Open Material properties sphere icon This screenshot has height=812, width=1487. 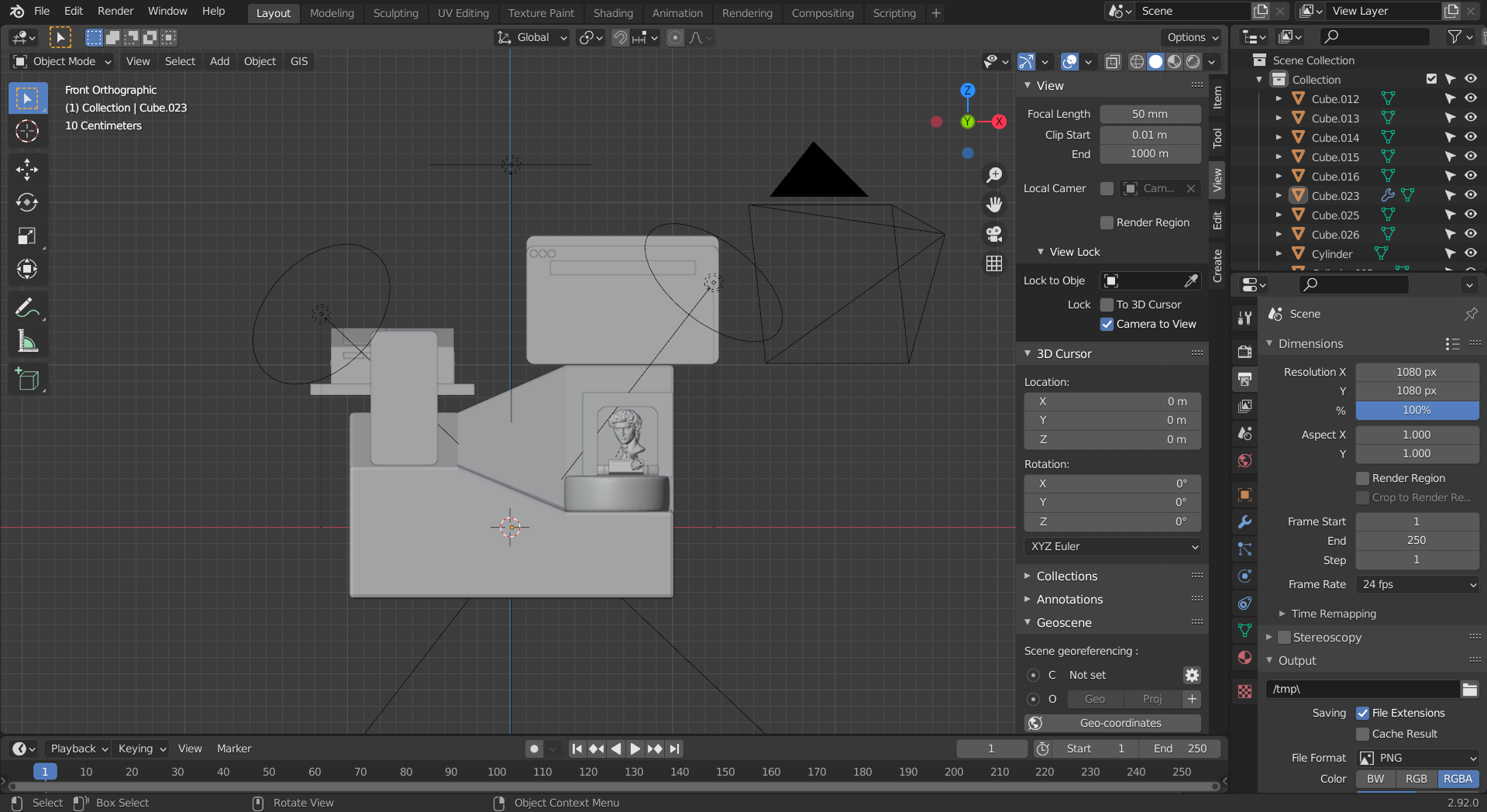pos(1245,658)
